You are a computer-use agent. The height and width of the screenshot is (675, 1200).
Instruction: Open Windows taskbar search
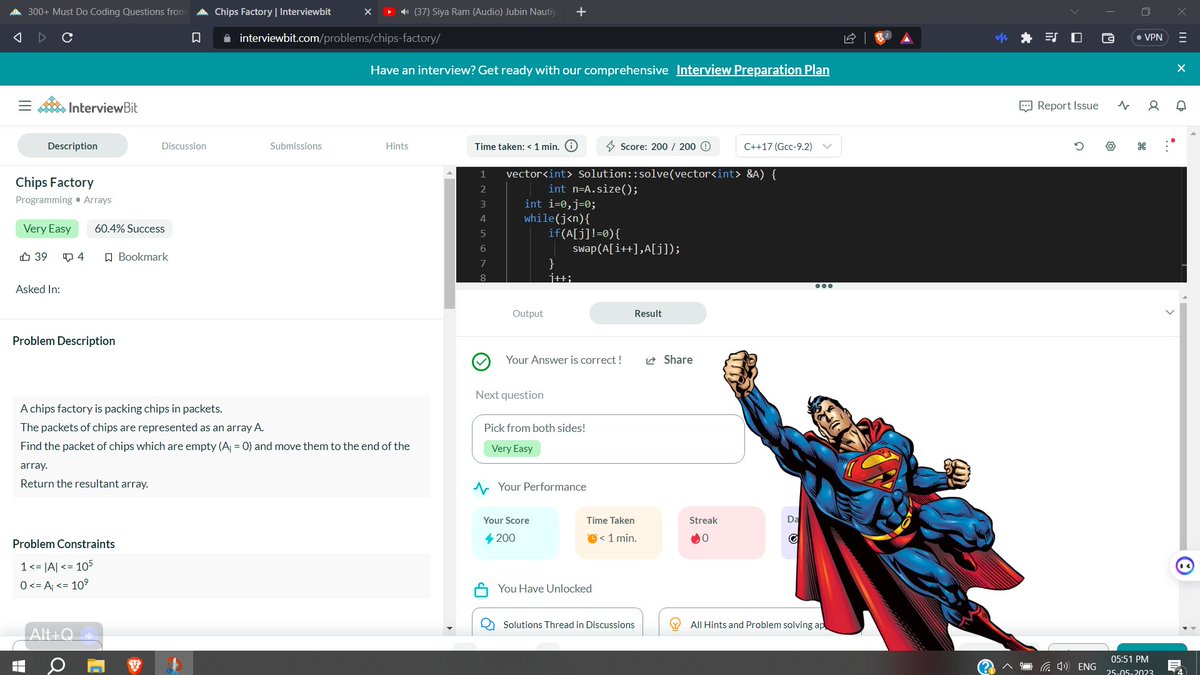pyautogui.click(x=56, y=664)
